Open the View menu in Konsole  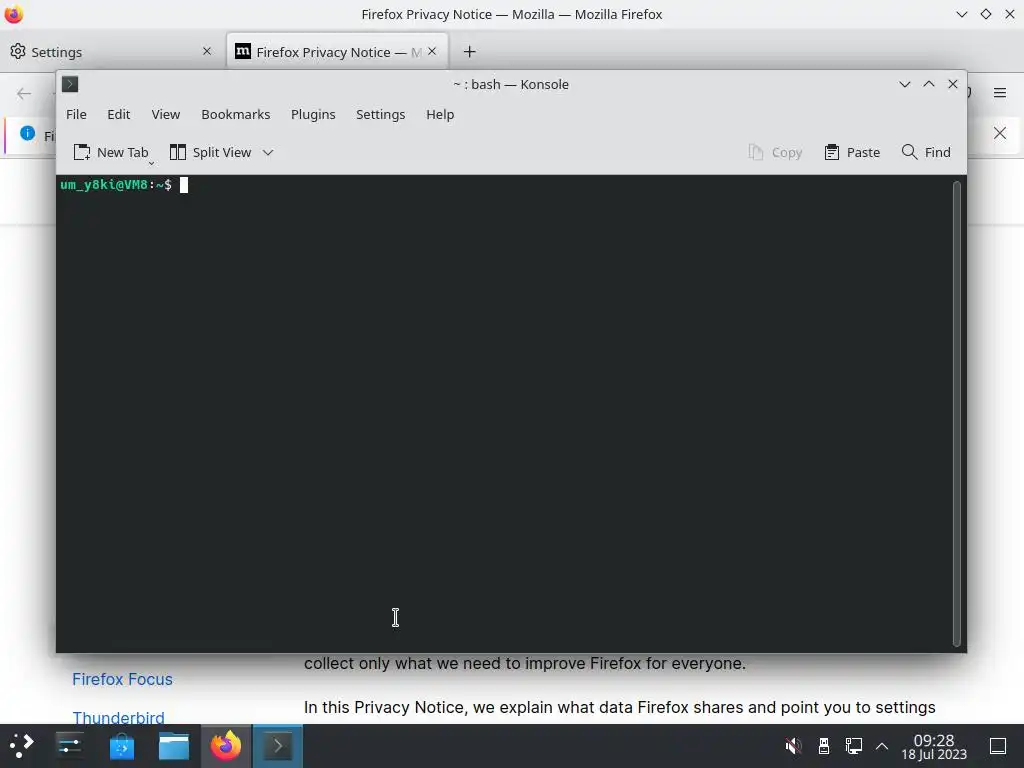(x=165, y=114)
